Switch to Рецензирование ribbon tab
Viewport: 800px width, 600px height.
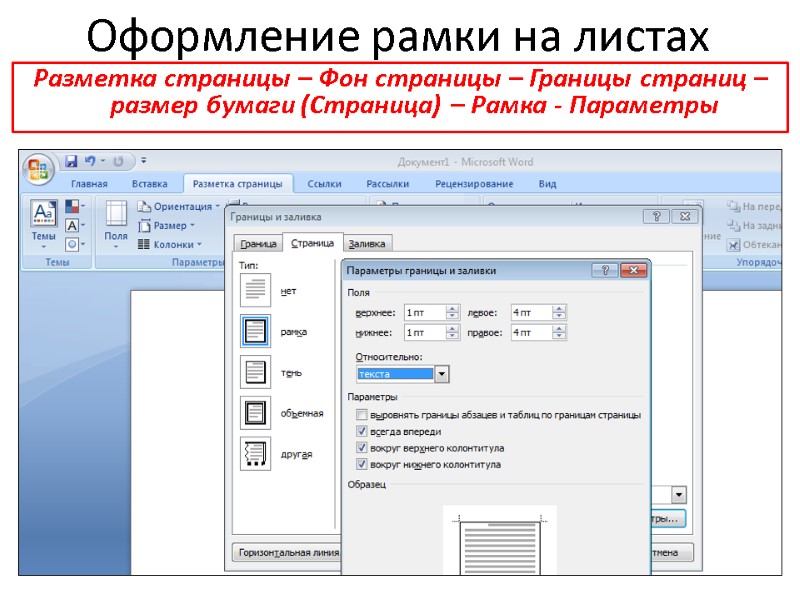click(474, 184)
